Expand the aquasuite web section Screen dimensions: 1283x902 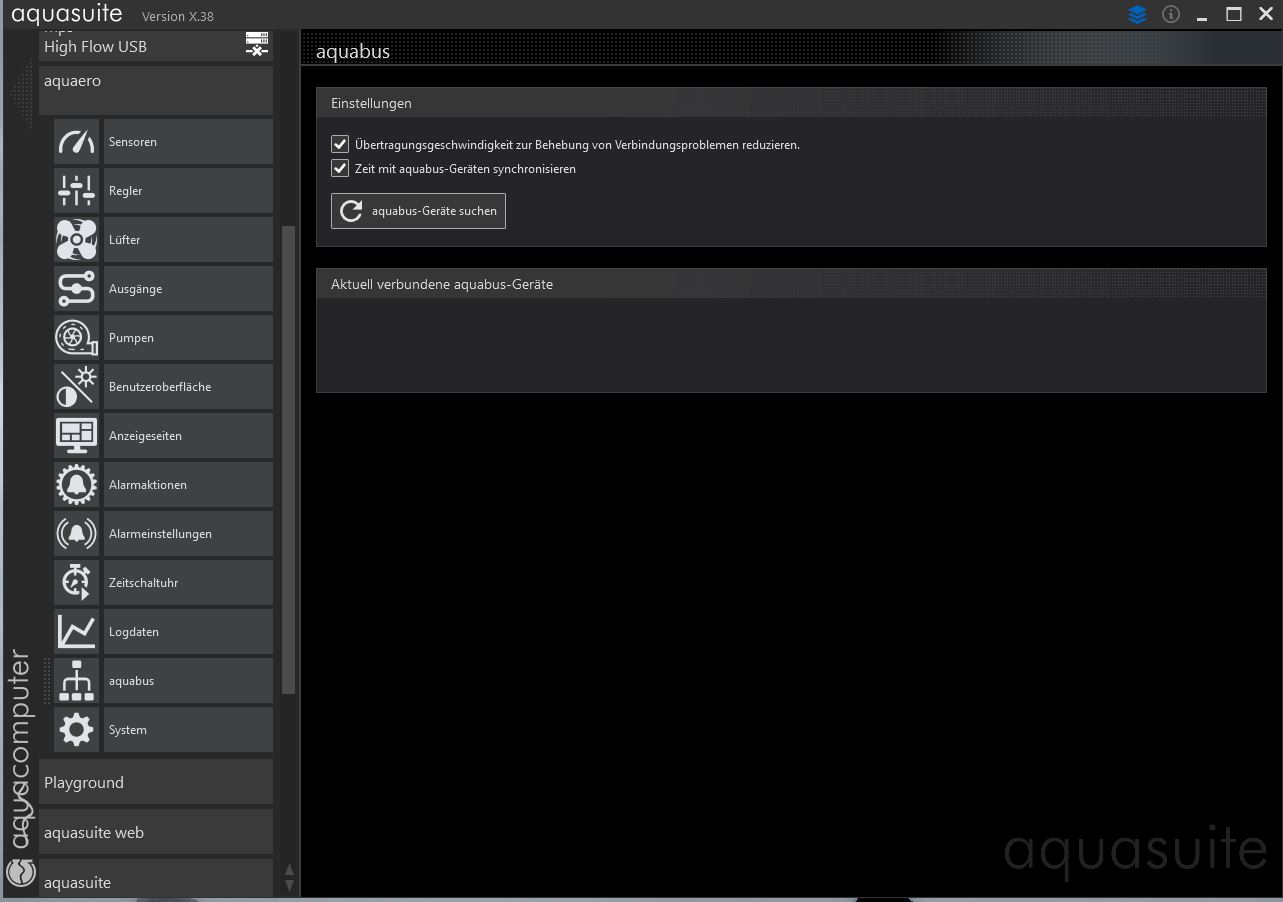click(156, 832)
